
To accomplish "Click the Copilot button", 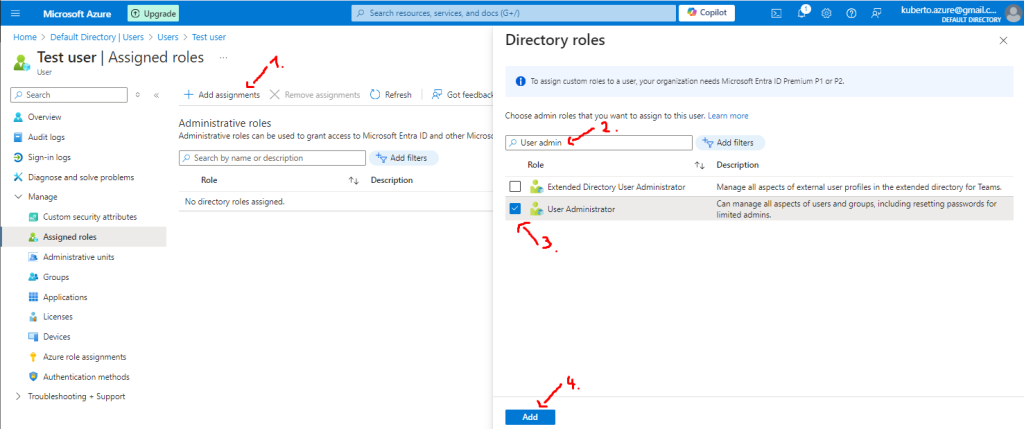I will click(707, 13).
